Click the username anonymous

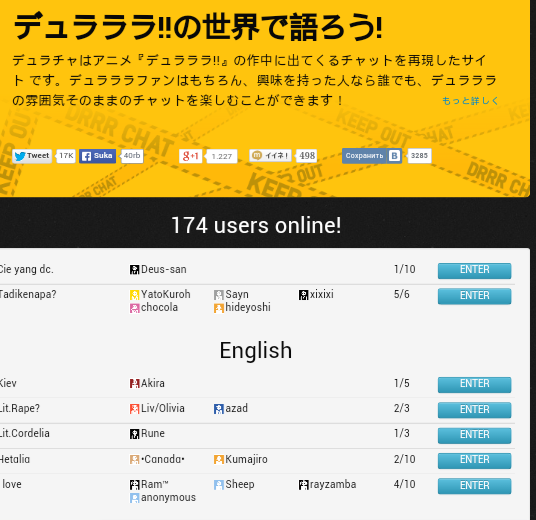tap(169, 497)
